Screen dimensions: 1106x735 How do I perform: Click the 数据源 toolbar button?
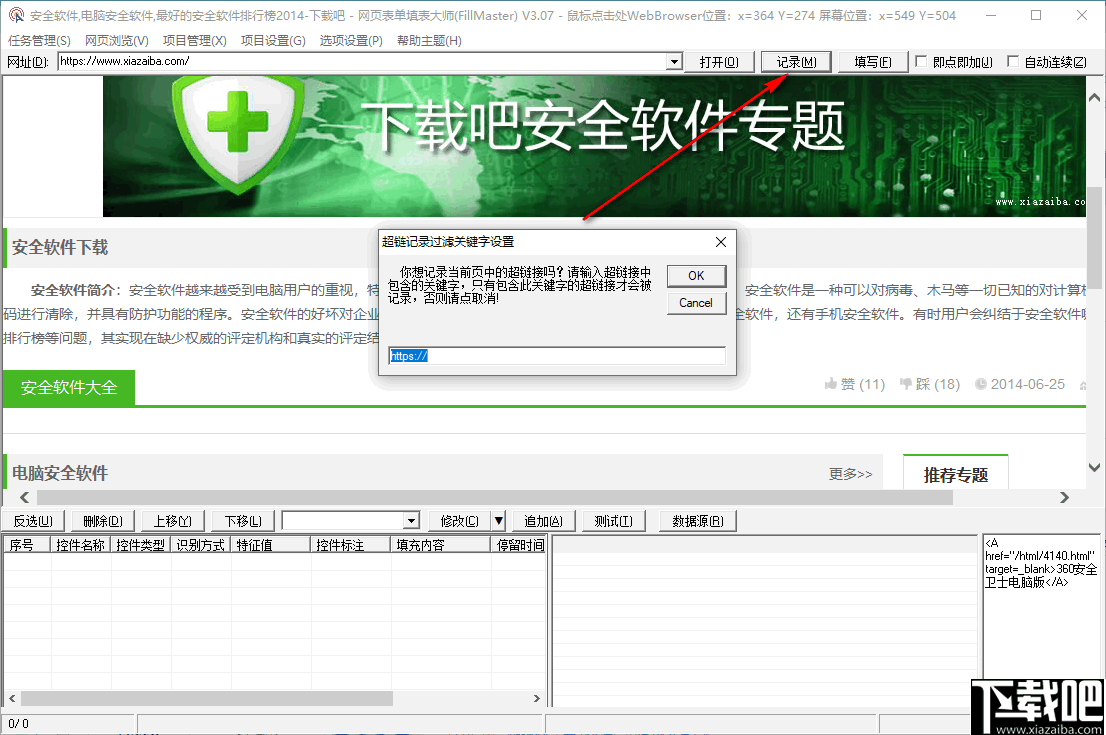click(697, 520)
